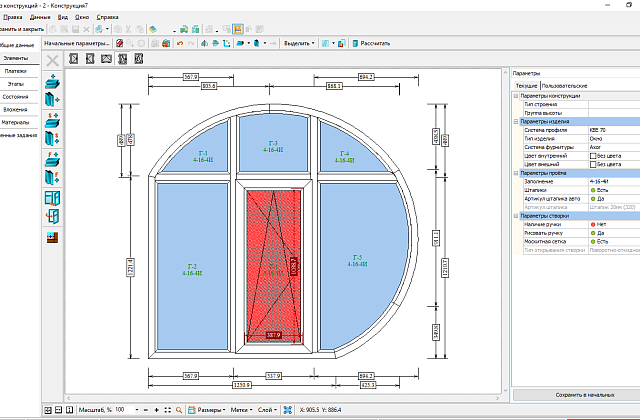The width and height of the screenshot is (640, 420).
Task: Select glass pane Г-2 in the drawing
Action: [x=192, y=267]
